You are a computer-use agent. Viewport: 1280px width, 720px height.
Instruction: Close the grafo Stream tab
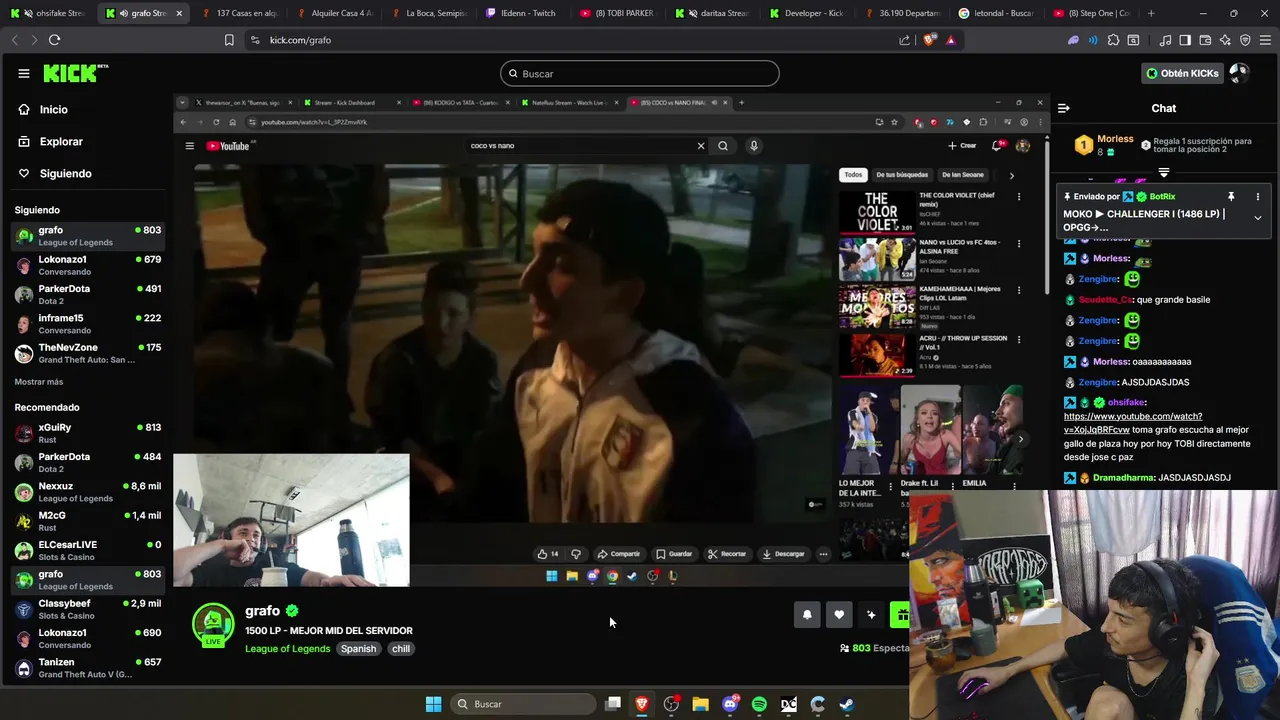click(179, 13)
